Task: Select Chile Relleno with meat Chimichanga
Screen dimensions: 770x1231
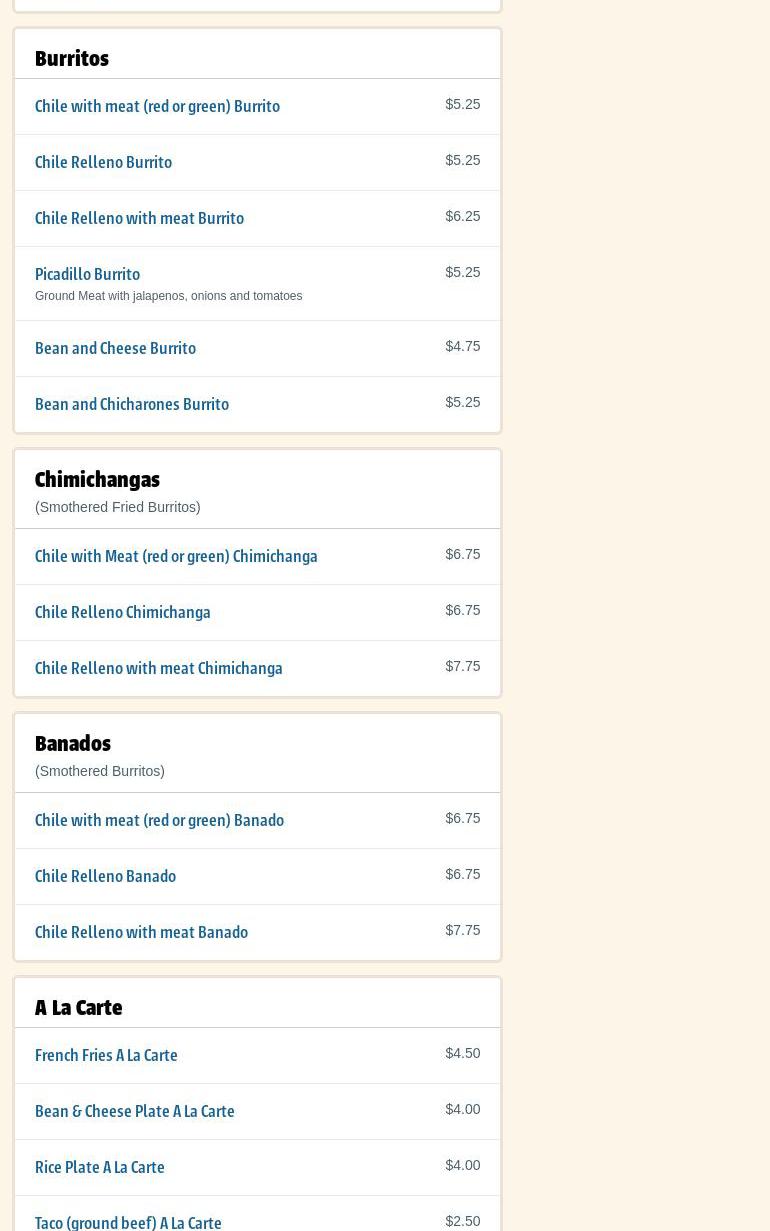Action: [158, 668]
